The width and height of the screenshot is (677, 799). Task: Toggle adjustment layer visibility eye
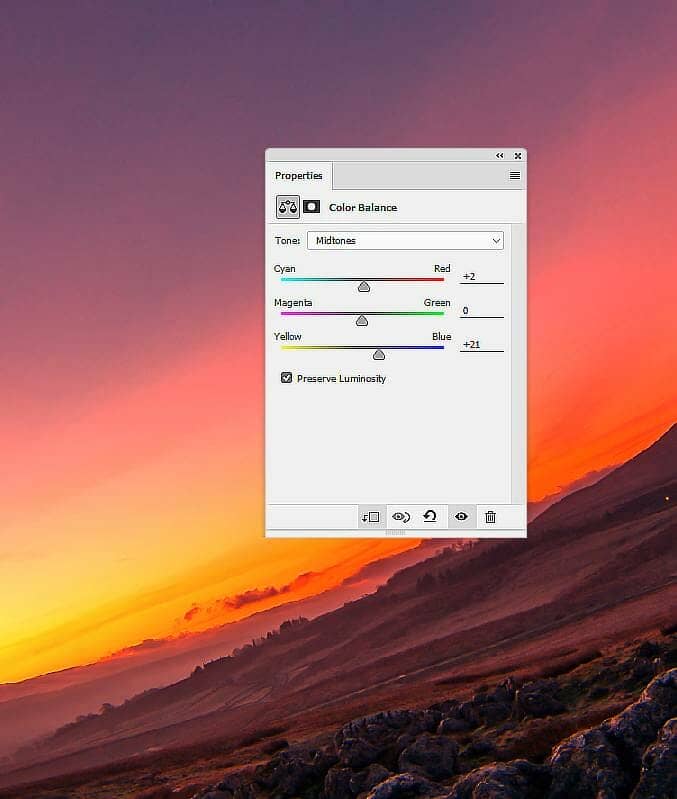461,517
